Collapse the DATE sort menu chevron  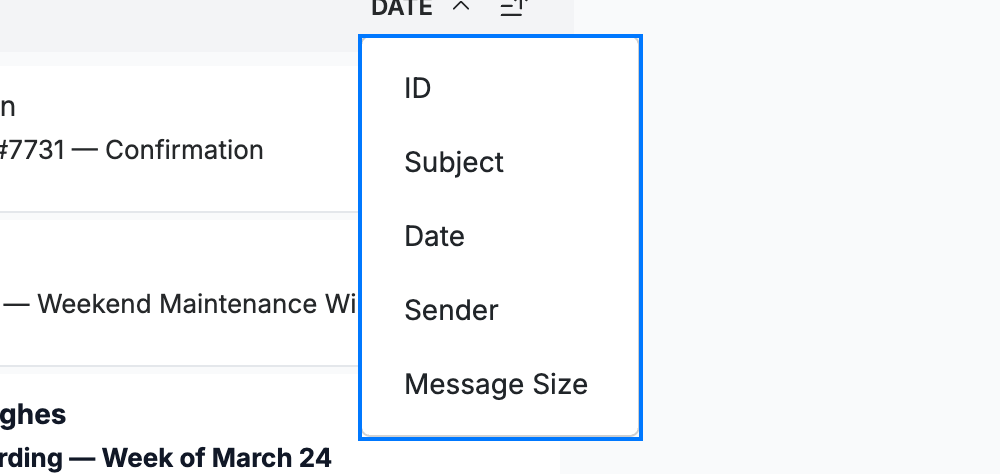tap(460, 7)
